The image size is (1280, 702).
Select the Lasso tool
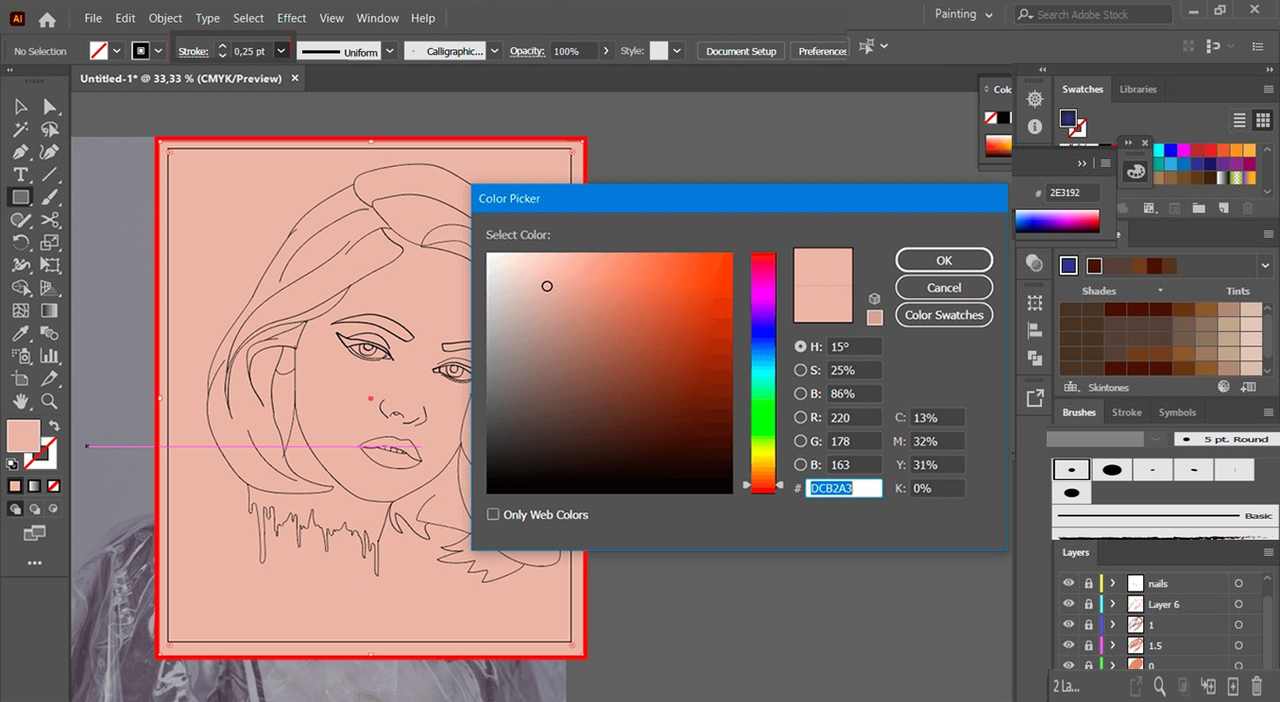(x=50, y=129)
